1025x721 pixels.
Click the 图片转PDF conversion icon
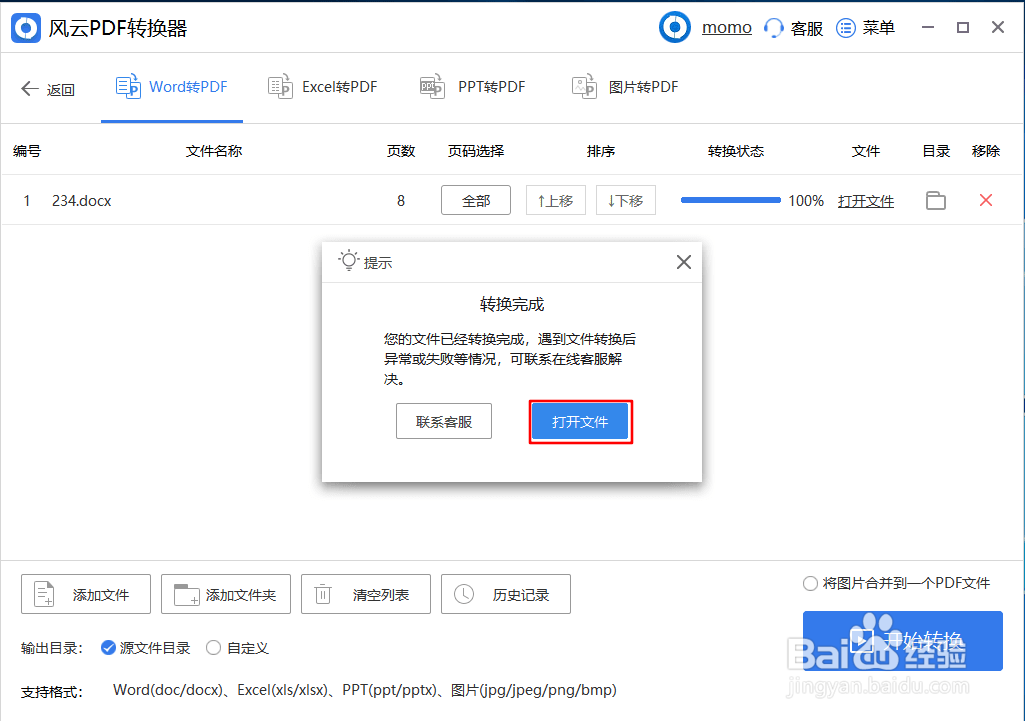click(x=584, y=86)
